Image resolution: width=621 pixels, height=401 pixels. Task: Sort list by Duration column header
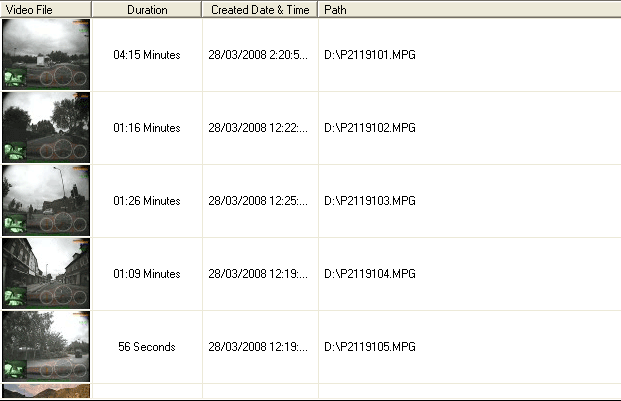147,9
